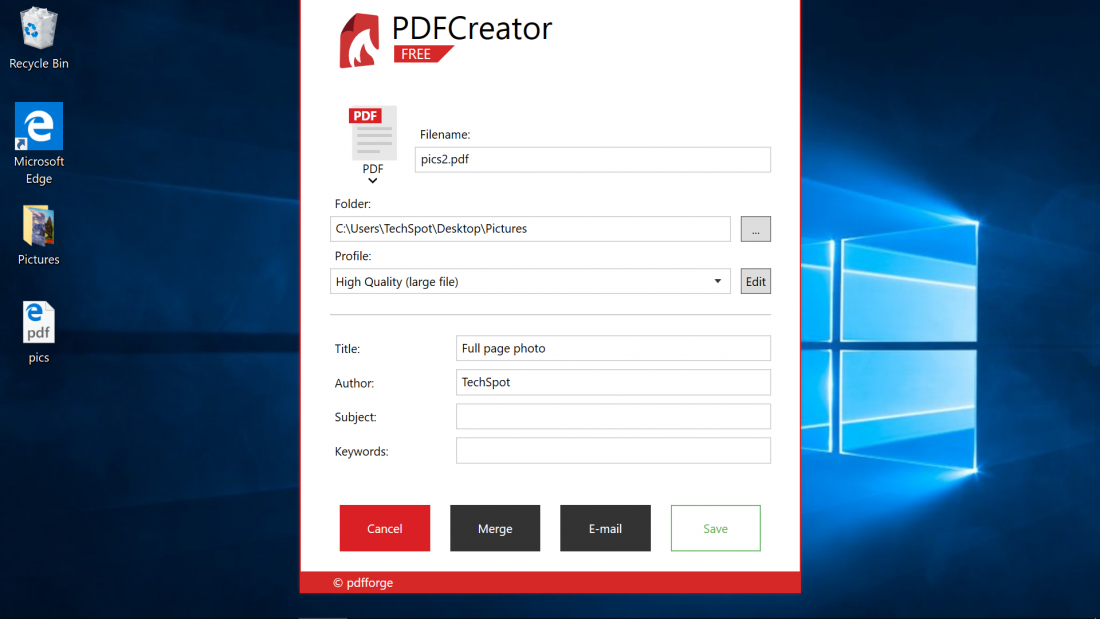Image resolution: width=1100 pixels, height=619 pixels.
Task: Open the Profile dropdown arrow
Action: click(x=717, y=281)
